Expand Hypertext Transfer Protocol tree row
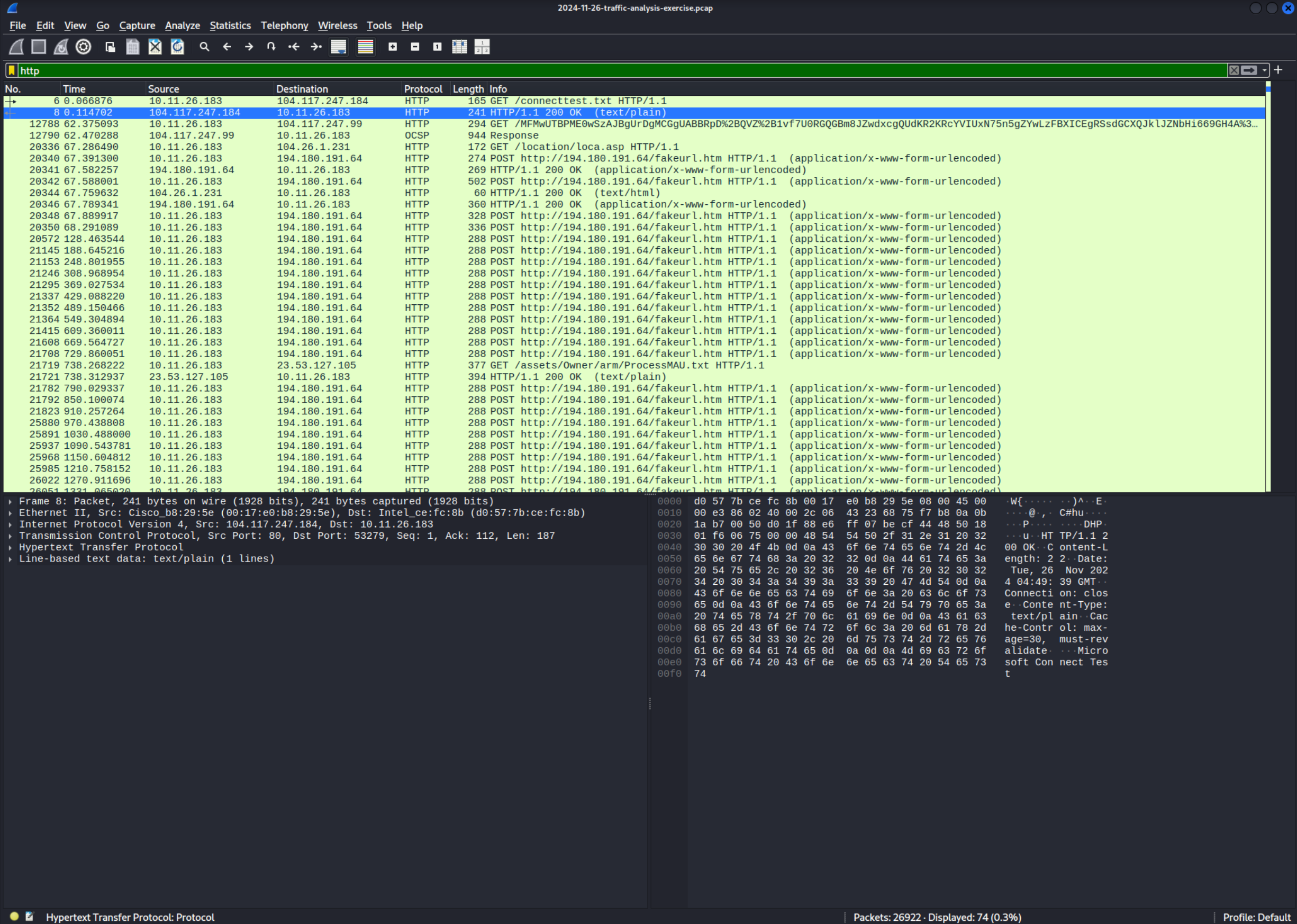This screenshot has height=924, width=1297. (x=10, y=547)
